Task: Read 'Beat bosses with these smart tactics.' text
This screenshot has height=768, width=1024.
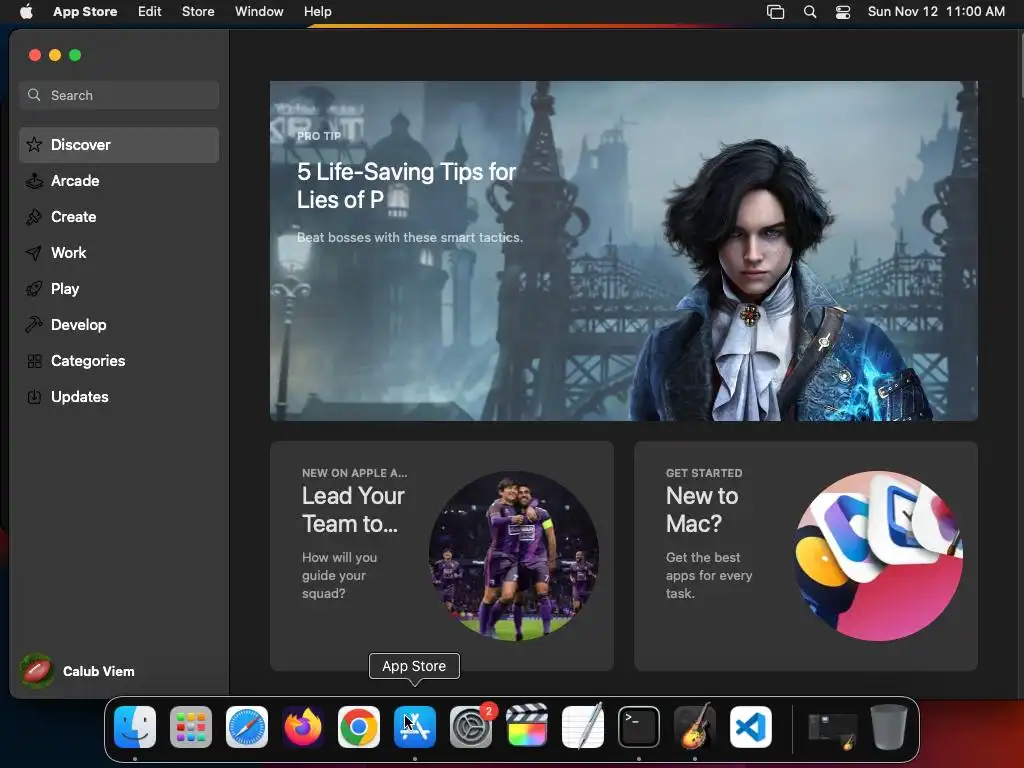Action: pyautogui.click(x=409, y=238)
